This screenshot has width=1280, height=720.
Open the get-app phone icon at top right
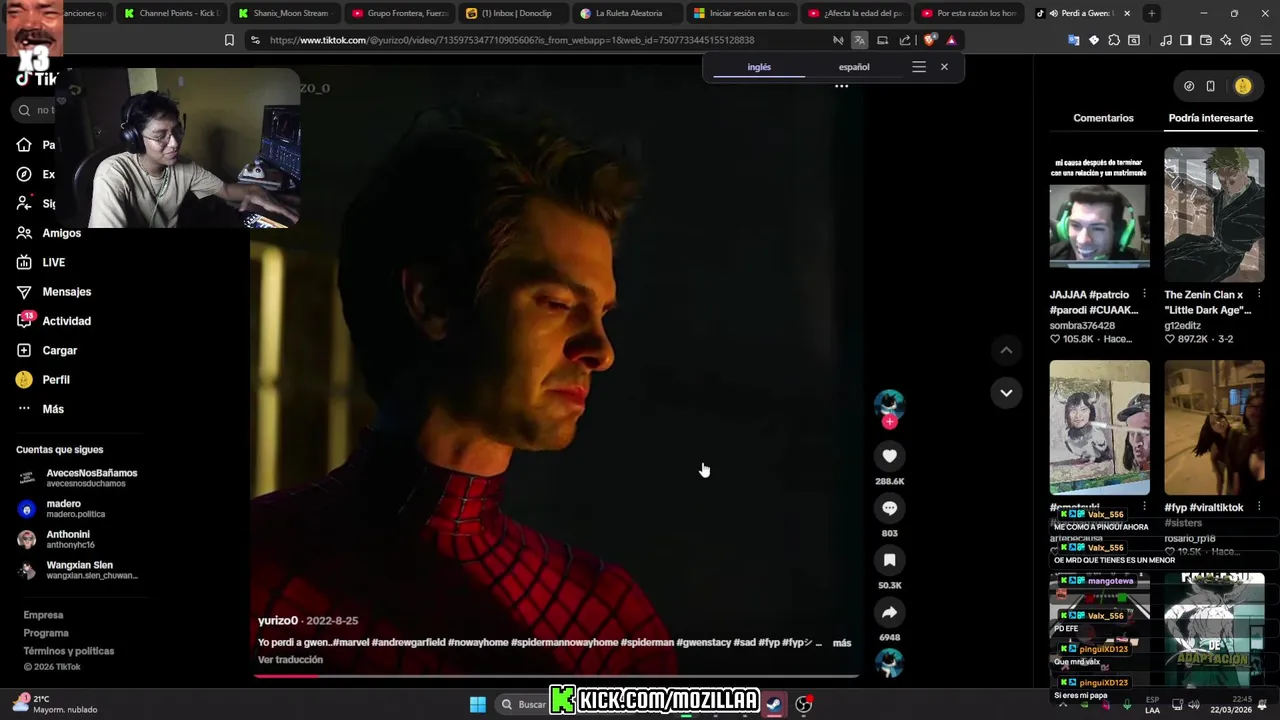(x=1210, y=86)
